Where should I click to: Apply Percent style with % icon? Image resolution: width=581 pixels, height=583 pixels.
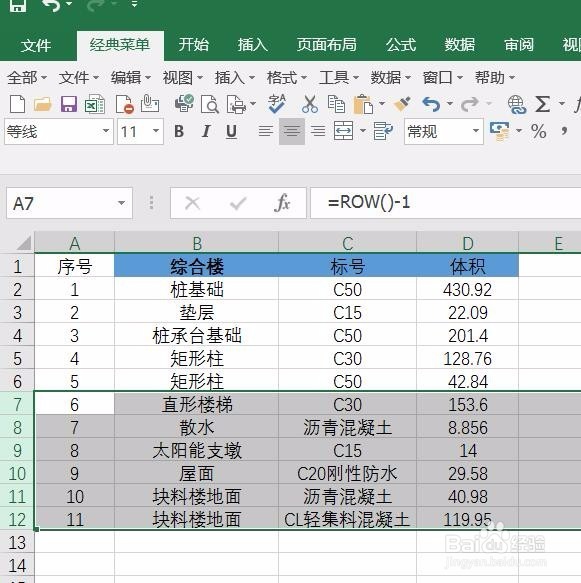(539, 132)
